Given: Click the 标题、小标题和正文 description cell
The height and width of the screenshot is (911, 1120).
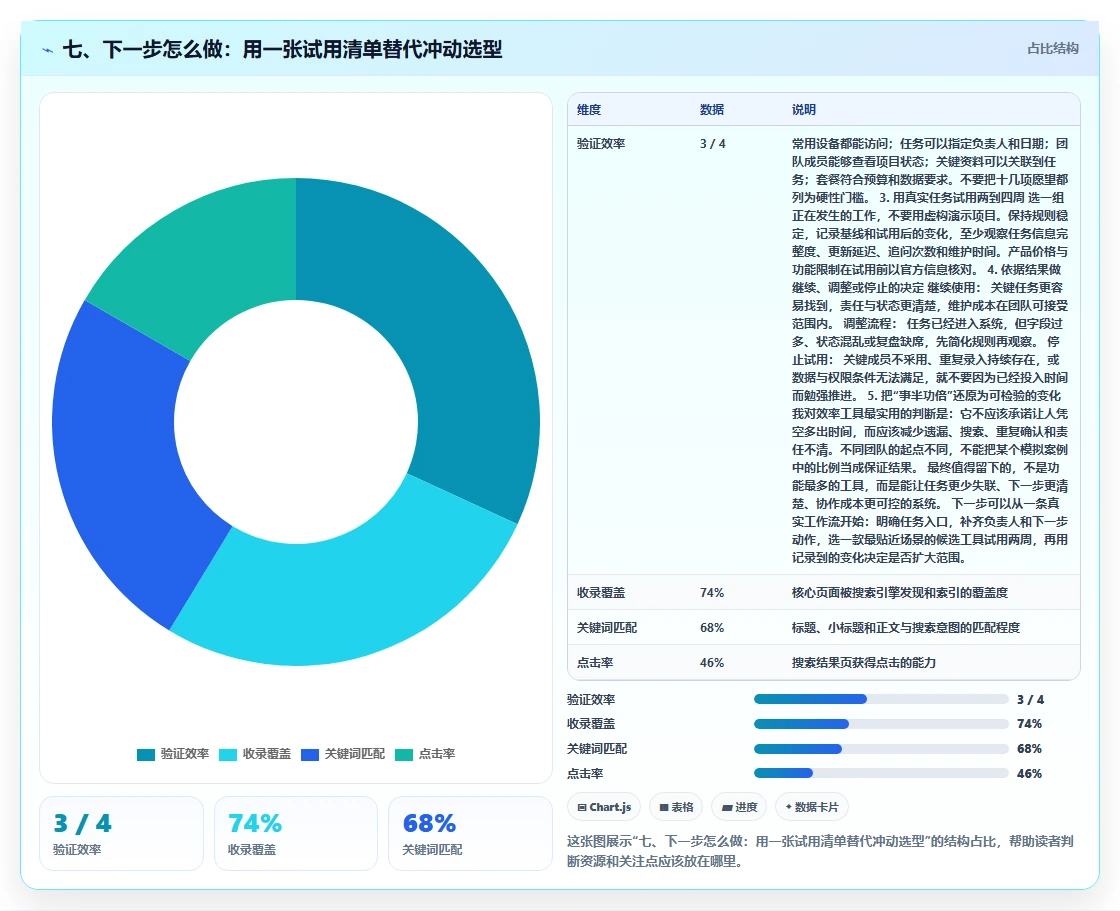Looking at the screenshot, I should (x=906, y=628).
